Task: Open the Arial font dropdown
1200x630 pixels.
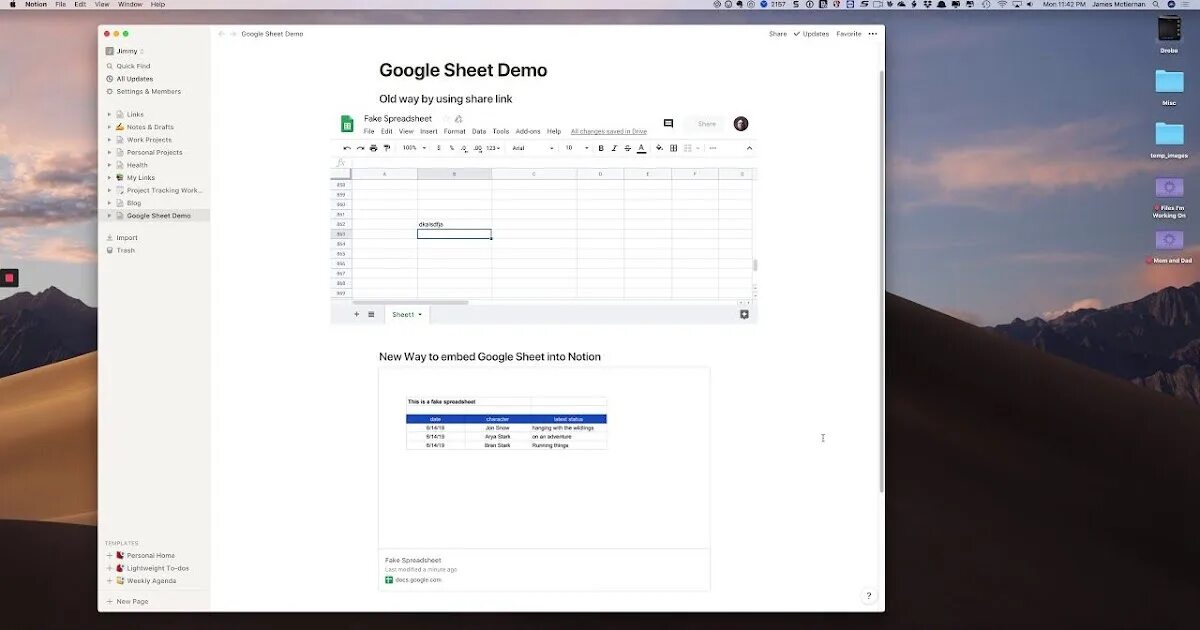Action: click(532, 148)
